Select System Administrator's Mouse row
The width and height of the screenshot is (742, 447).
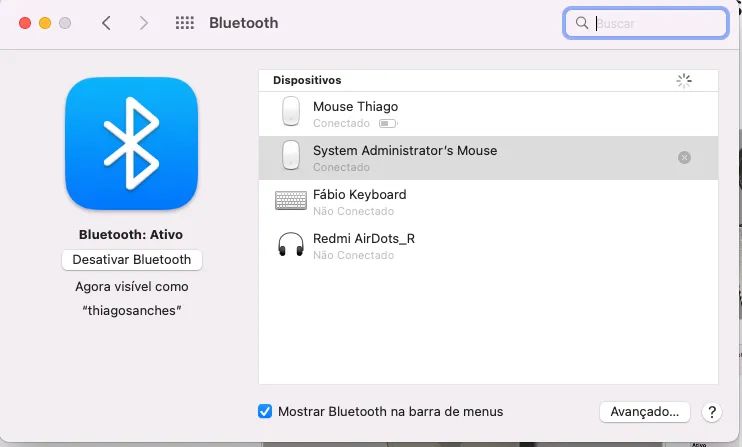[x=488, y=158]
